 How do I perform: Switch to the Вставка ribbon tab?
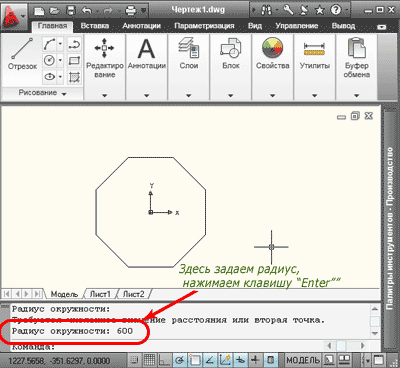coord(95,26)
